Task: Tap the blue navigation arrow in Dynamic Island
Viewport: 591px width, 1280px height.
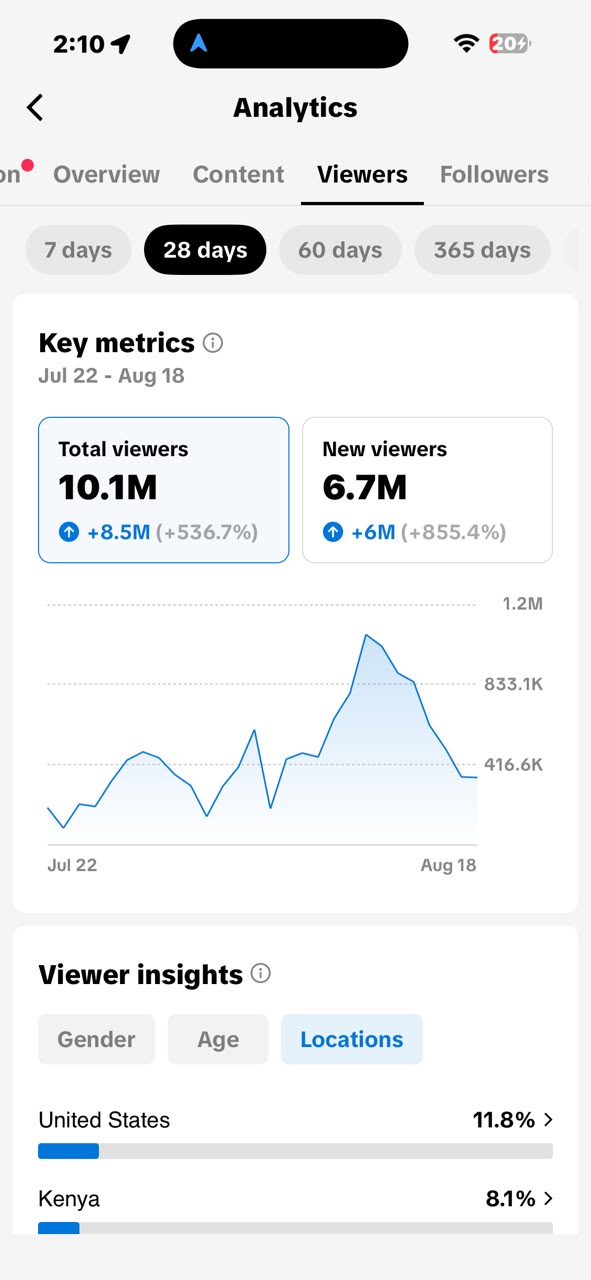Action: tap(199, 43)
